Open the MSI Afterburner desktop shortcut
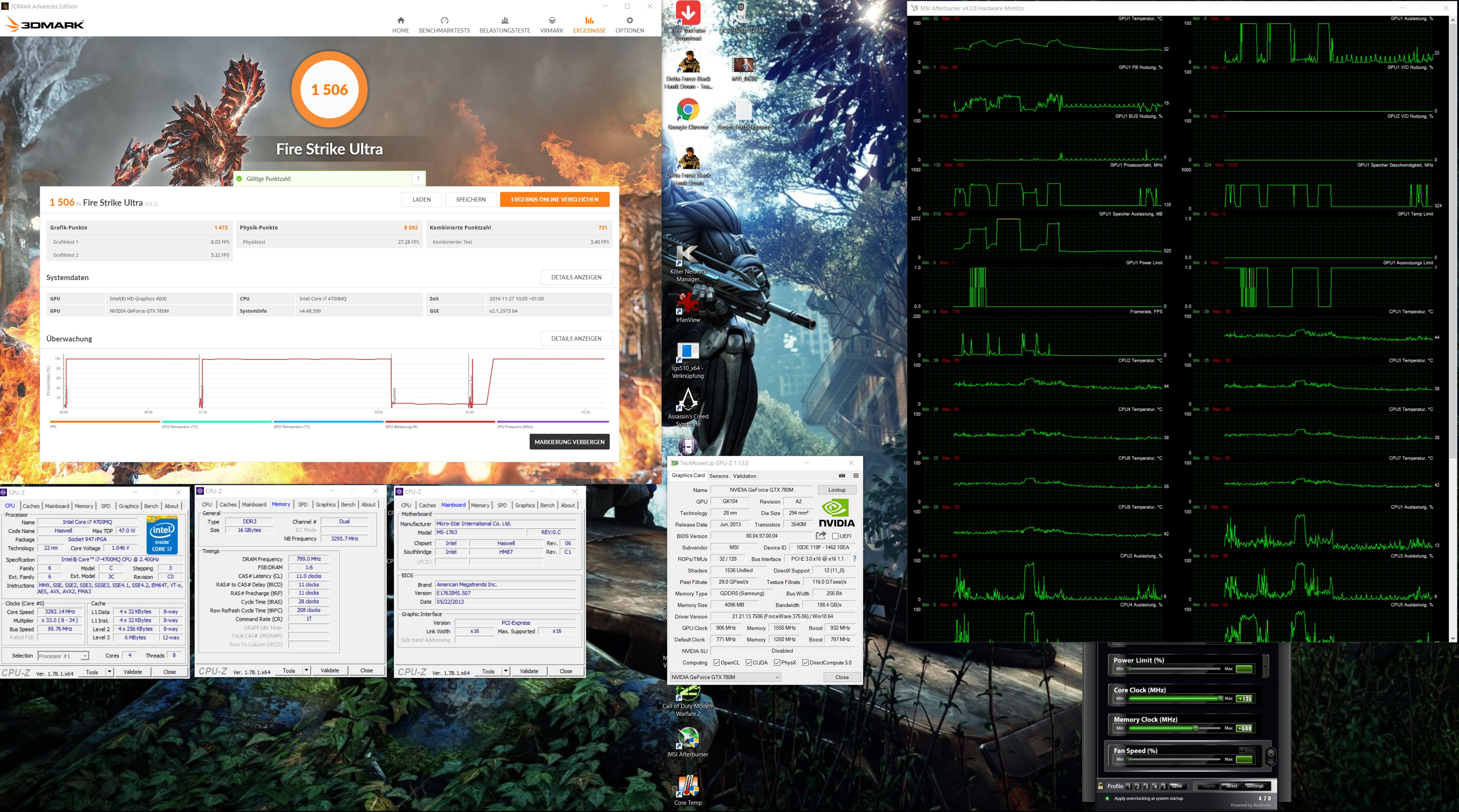1459x812 pixels. (x=688, y=742)
